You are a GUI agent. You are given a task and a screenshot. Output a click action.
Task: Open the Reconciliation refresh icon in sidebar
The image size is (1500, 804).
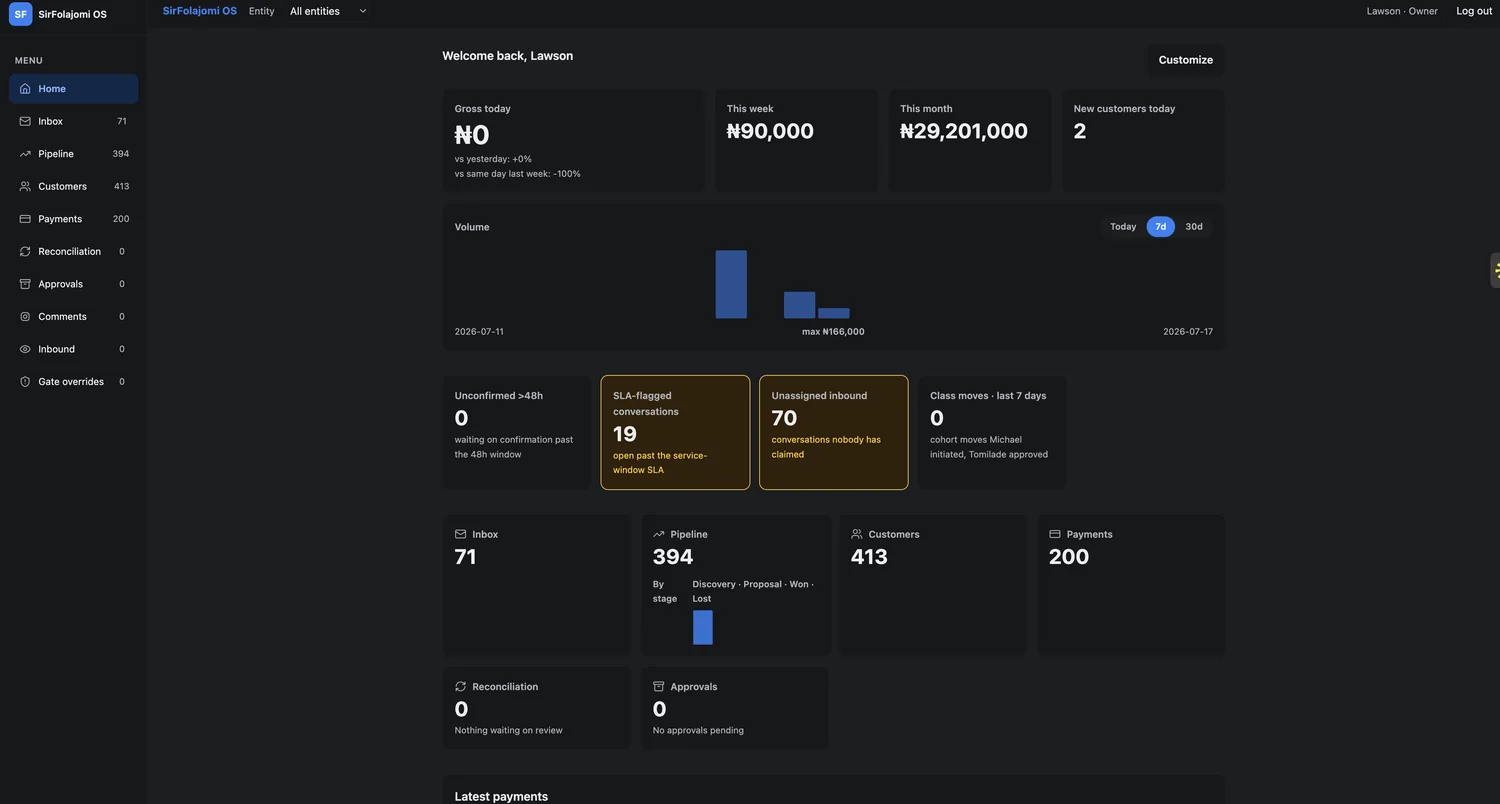25,252
